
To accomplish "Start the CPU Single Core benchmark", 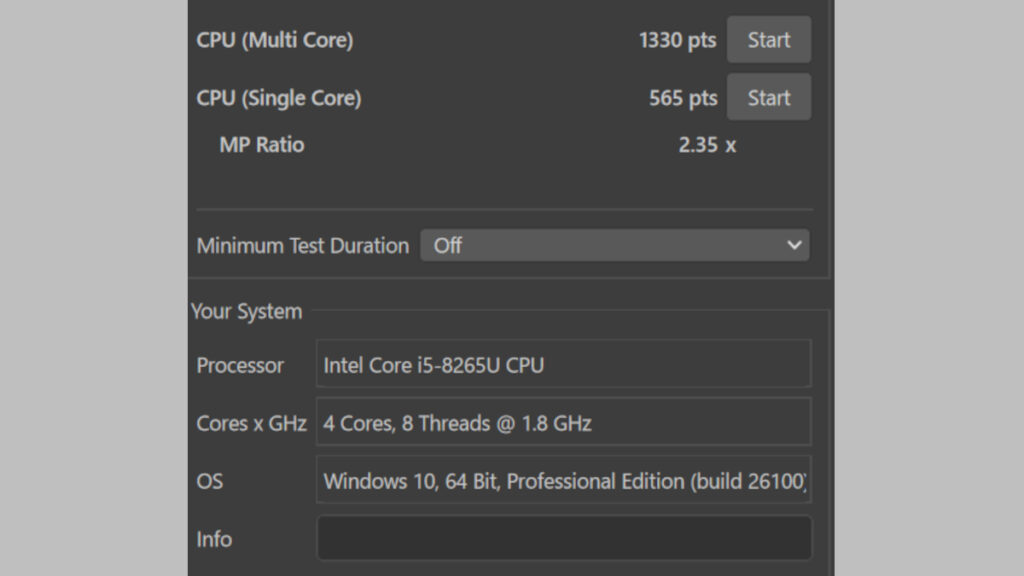I will [768, 98].
